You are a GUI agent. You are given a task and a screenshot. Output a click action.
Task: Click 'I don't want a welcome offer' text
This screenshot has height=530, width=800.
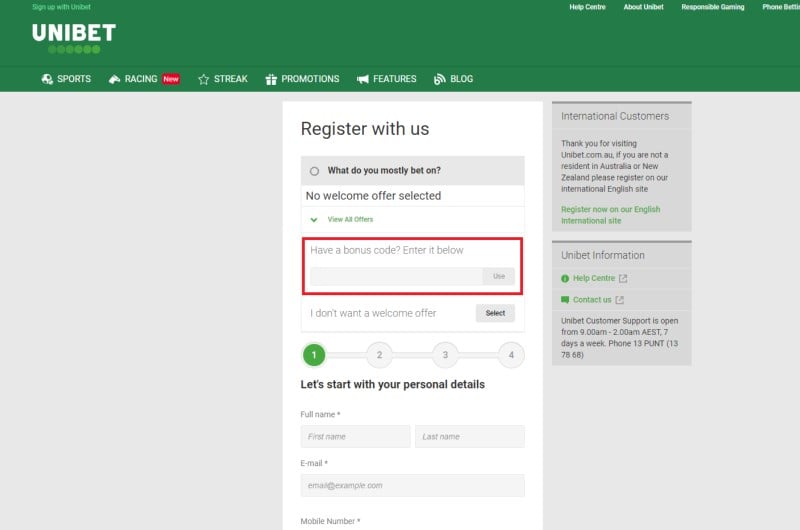pos(373,313)
